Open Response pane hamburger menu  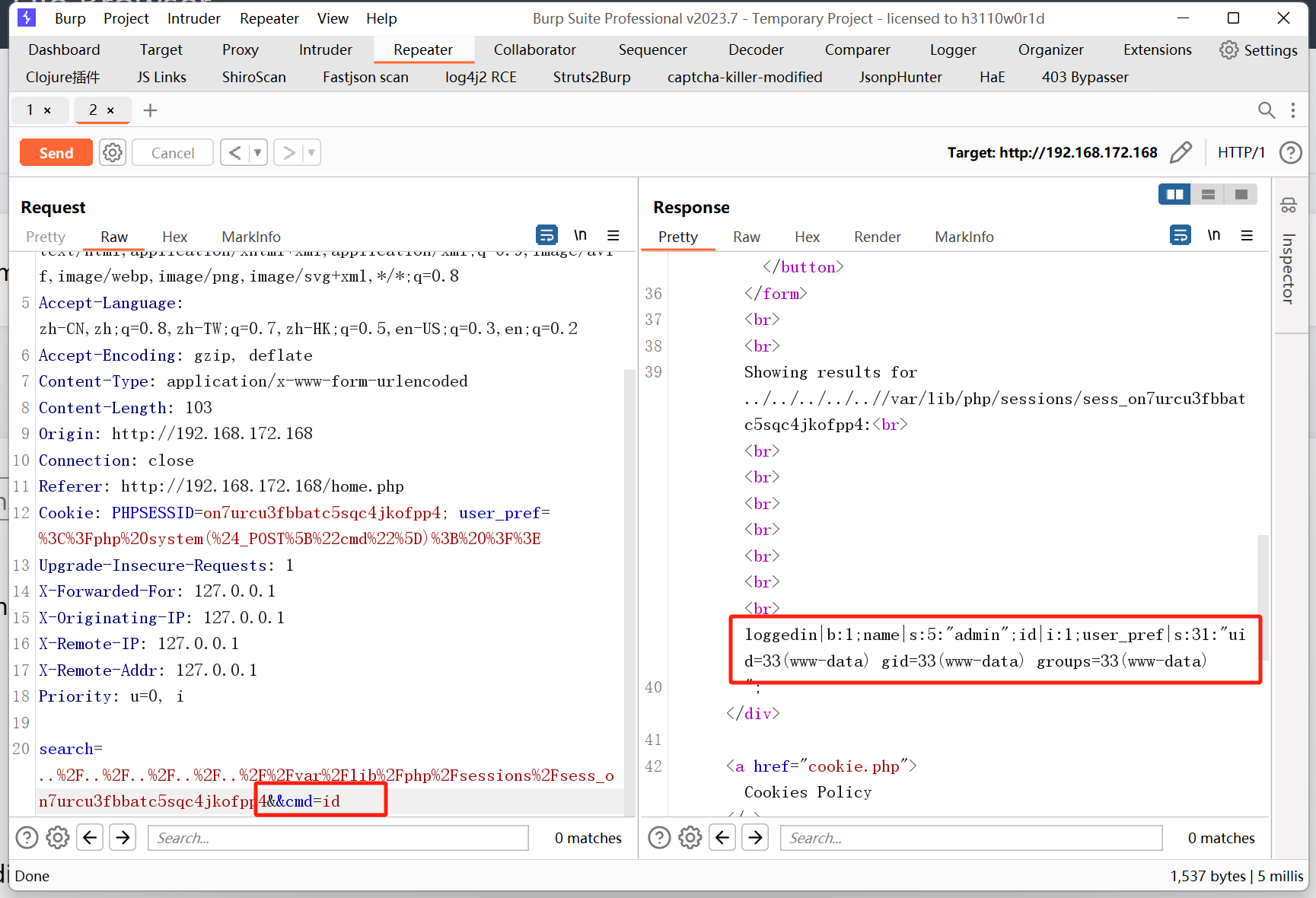tap(1247, 235)
